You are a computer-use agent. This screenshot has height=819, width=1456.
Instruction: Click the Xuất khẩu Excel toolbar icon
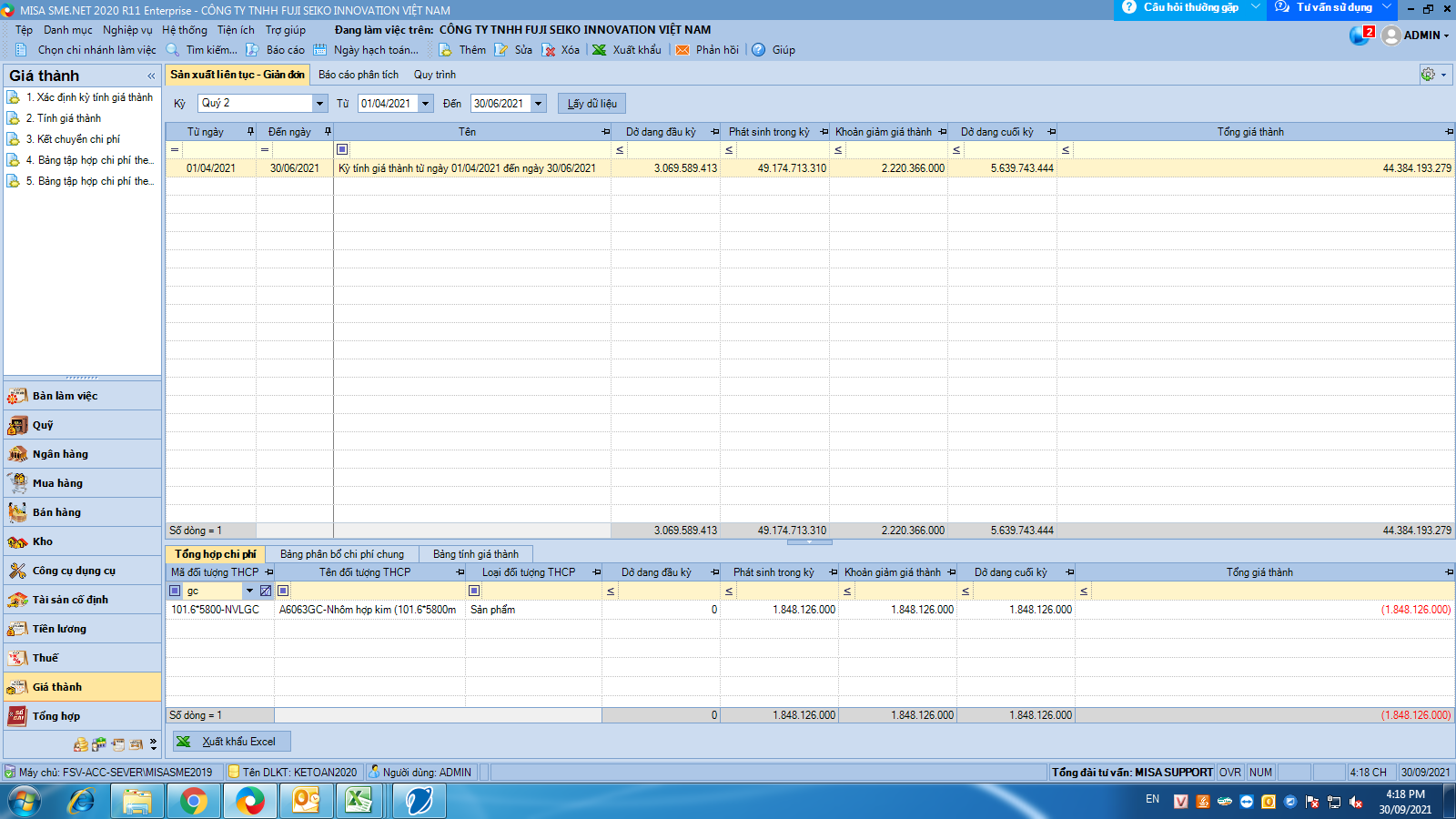pos(599,50)
